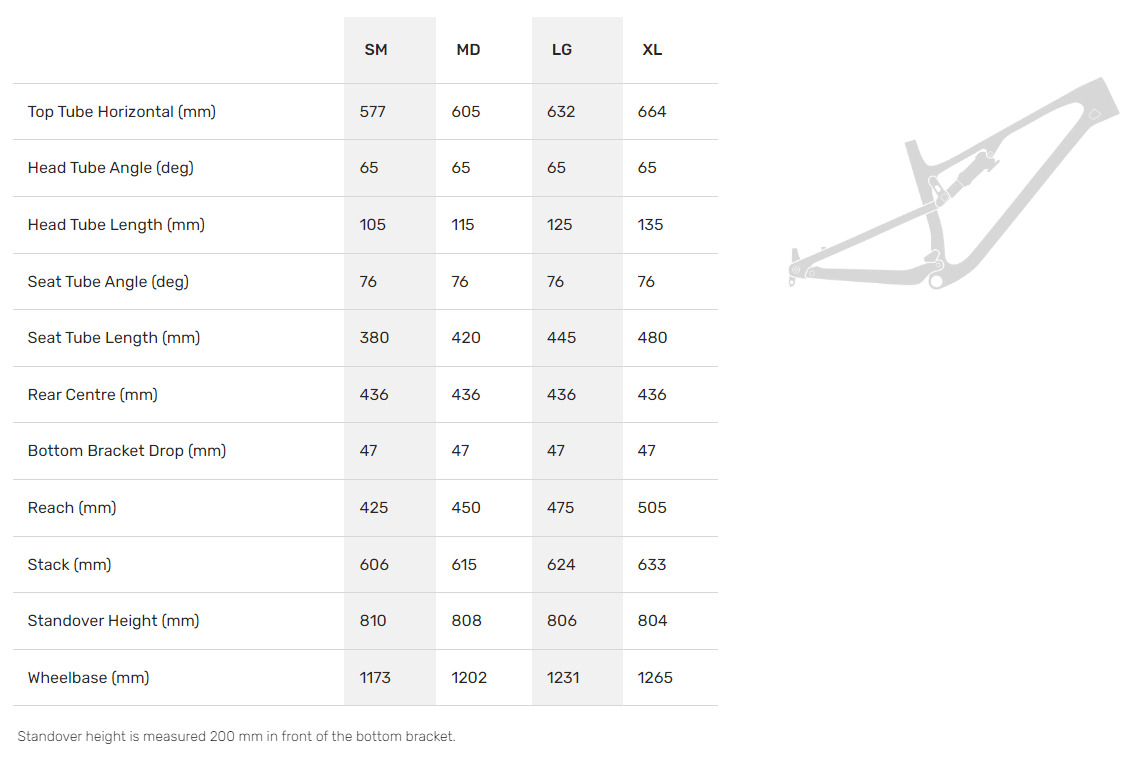1129x767 pixels.
Task: Click the Seat Tube Length row label
Action: click(x=114, y=338)
